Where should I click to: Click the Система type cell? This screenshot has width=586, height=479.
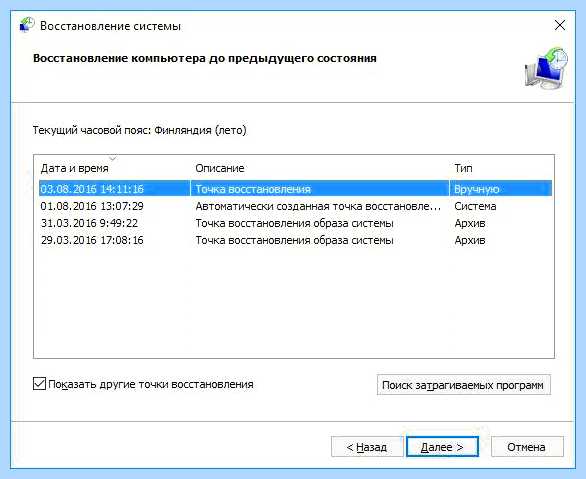tap(475, 206)
